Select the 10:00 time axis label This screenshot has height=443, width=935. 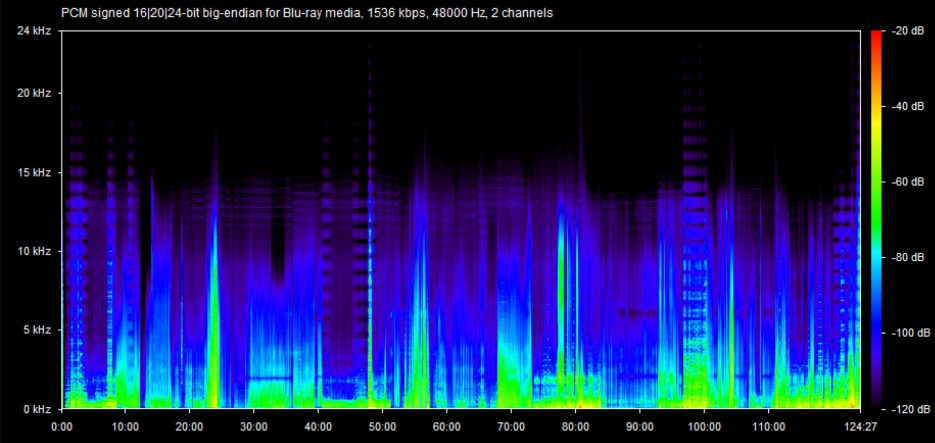click(125, 427)
